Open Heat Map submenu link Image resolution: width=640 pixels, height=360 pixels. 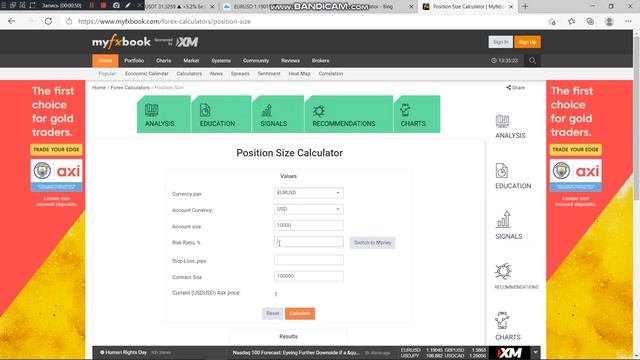coord(299,74)
